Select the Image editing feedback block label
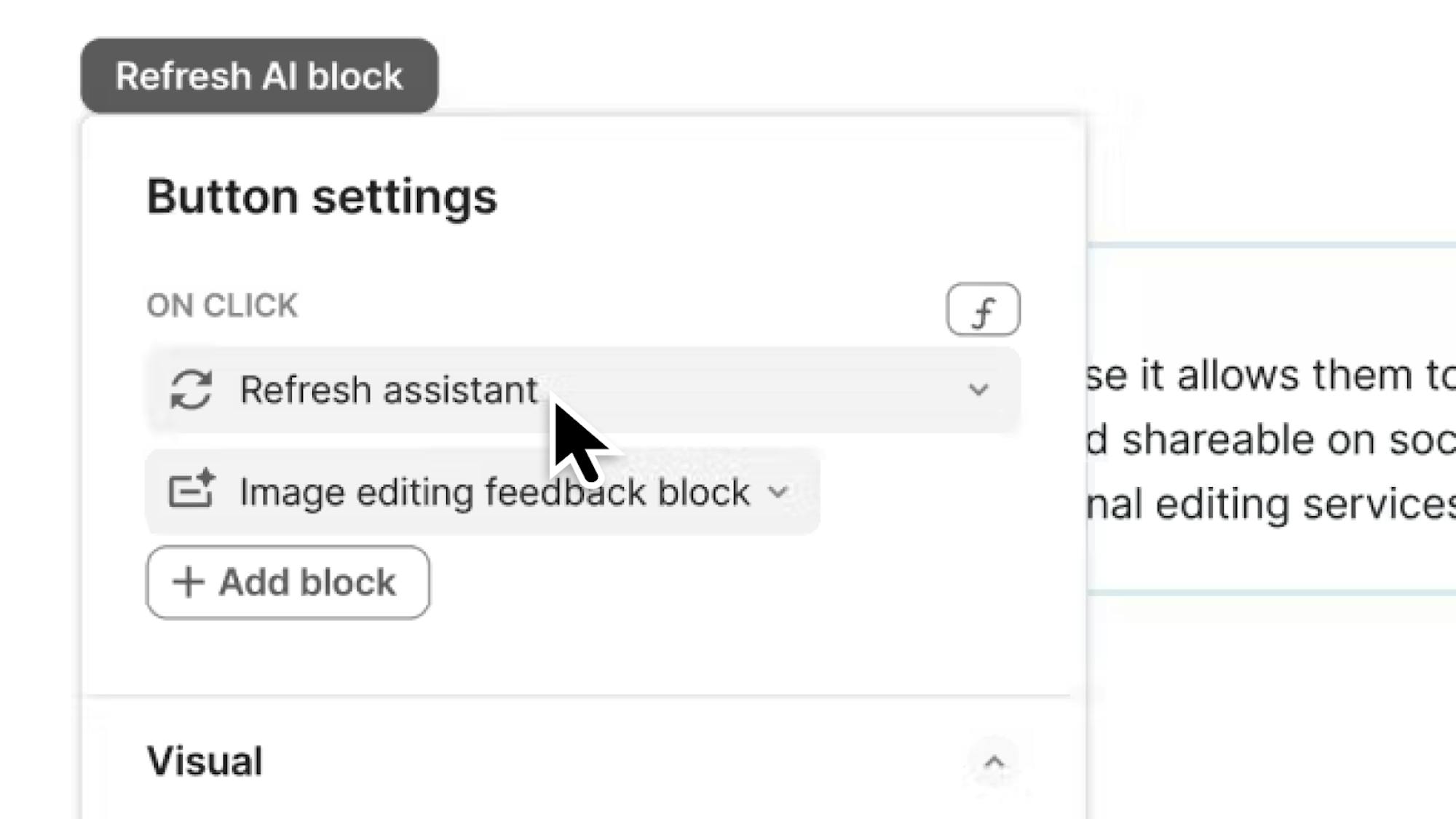 pos(494,492)
